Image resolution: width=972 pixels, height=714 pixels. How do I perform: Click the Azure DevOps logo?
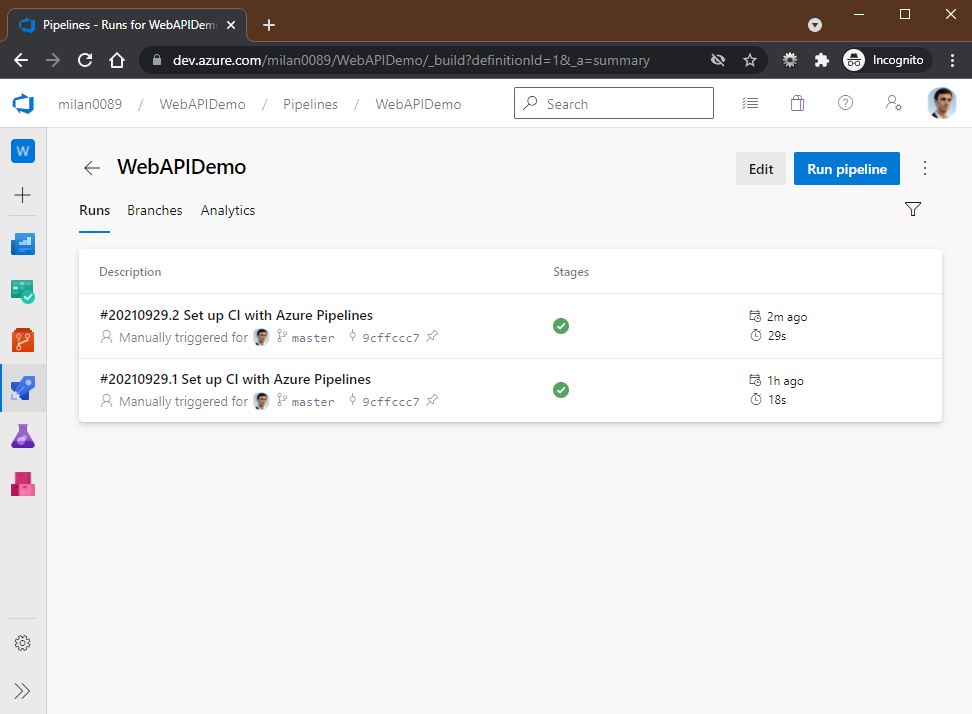click(22, 104)
